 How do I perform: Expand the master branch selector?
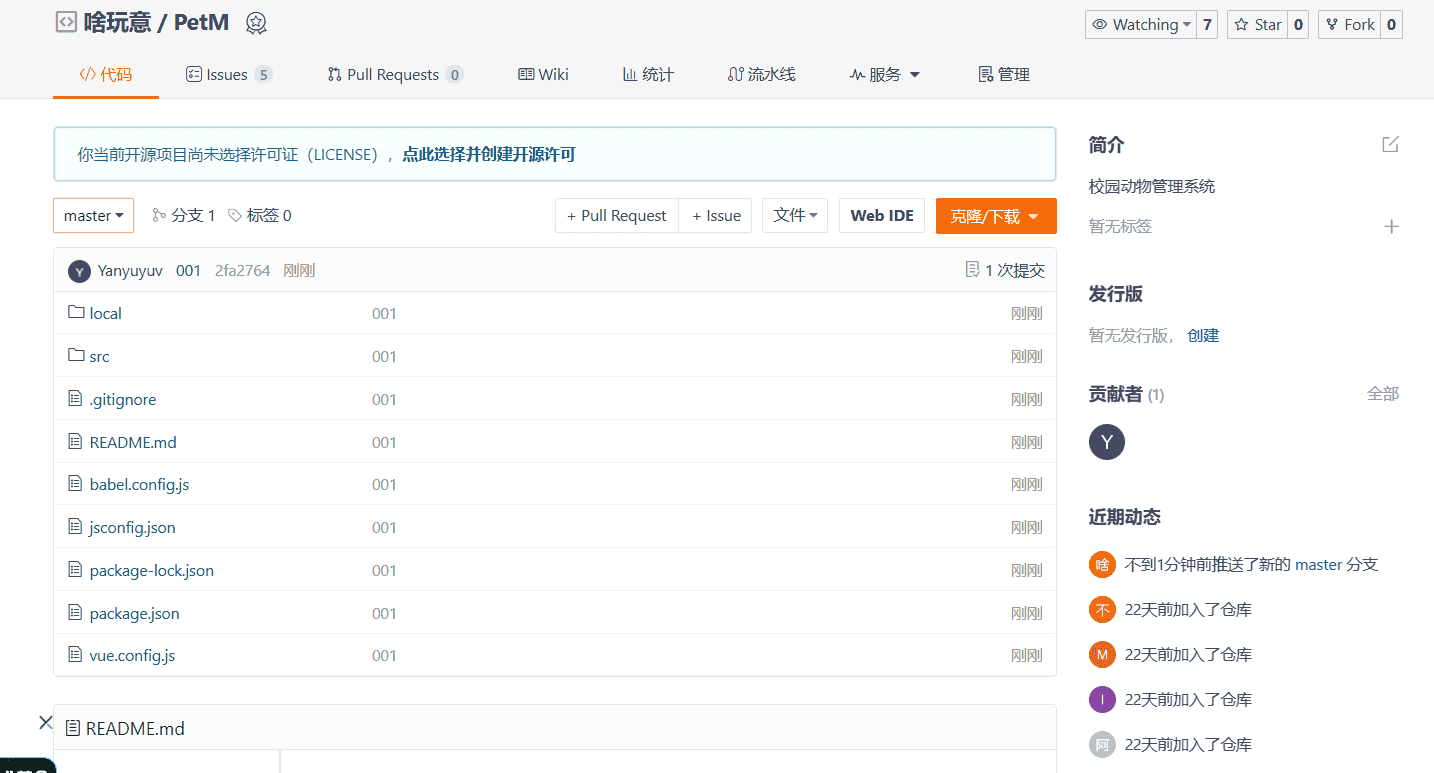pos(93,216)
